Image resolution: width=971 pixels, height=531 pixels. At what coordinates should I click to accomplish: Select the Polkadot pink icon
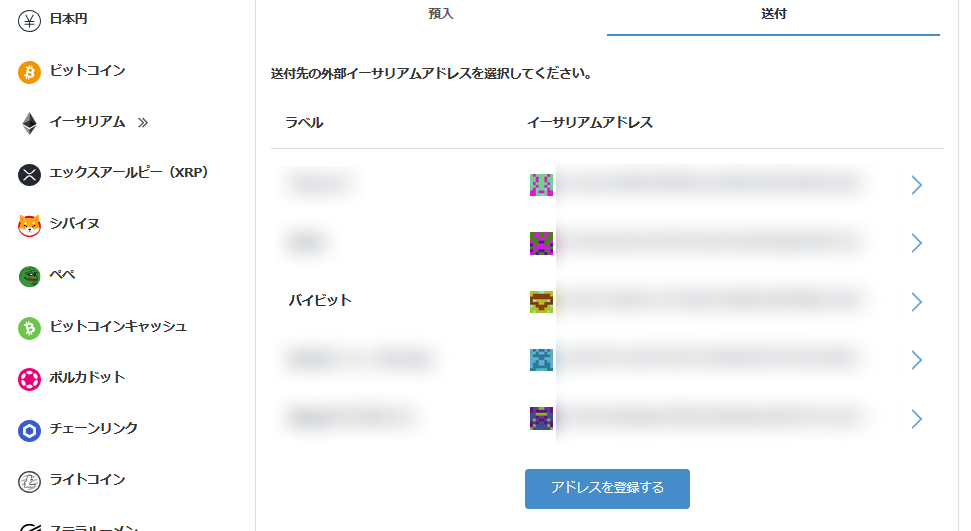(29, 379)
